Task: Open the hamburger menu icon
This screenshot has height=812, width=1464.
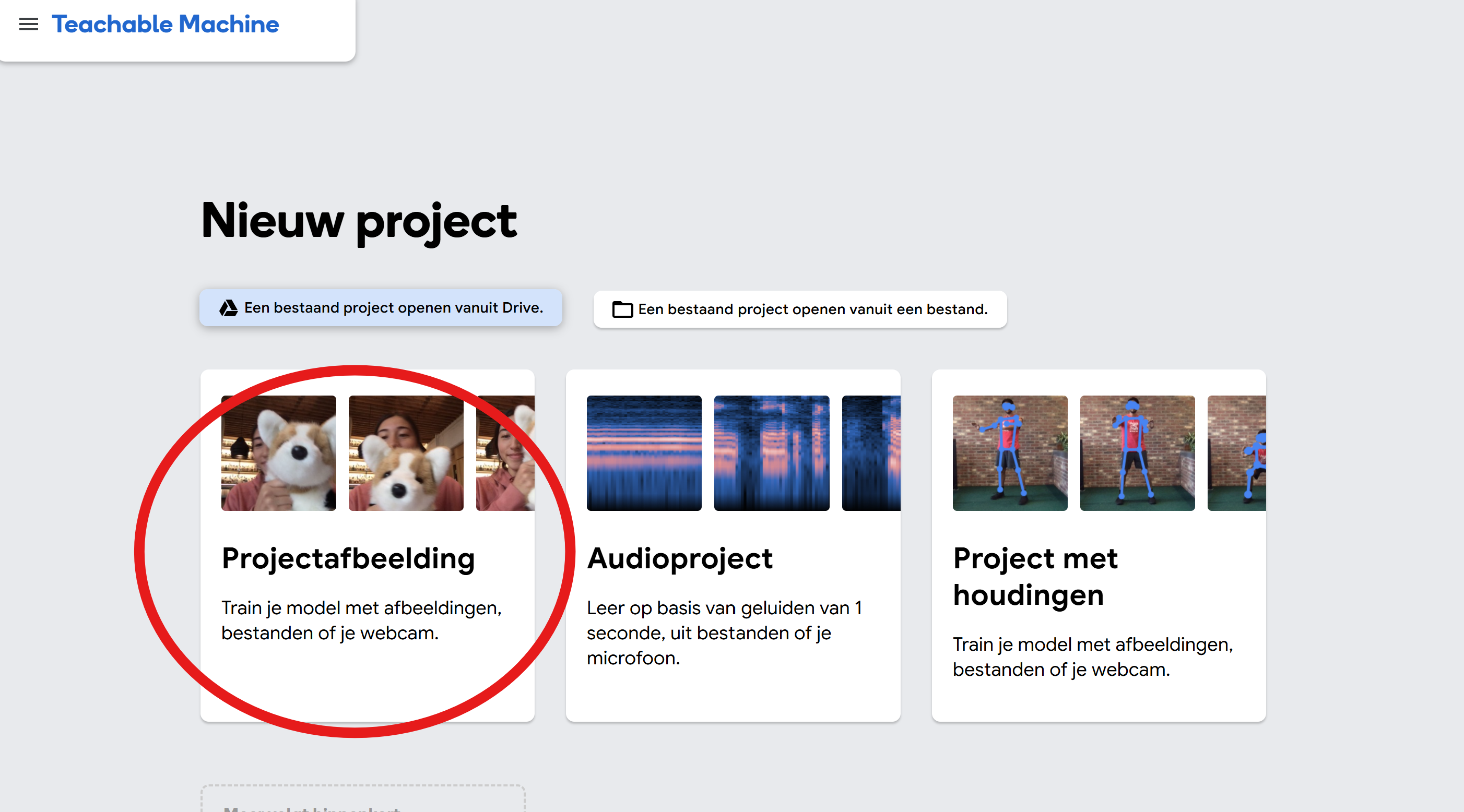Action: [28, 25]
